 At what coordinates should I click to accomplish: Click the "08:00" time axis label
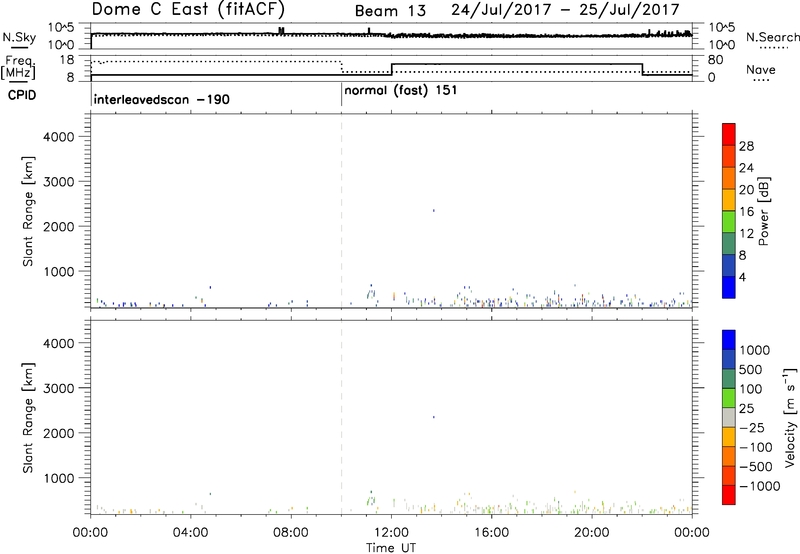pyautogui.click(x=291, y=533)
